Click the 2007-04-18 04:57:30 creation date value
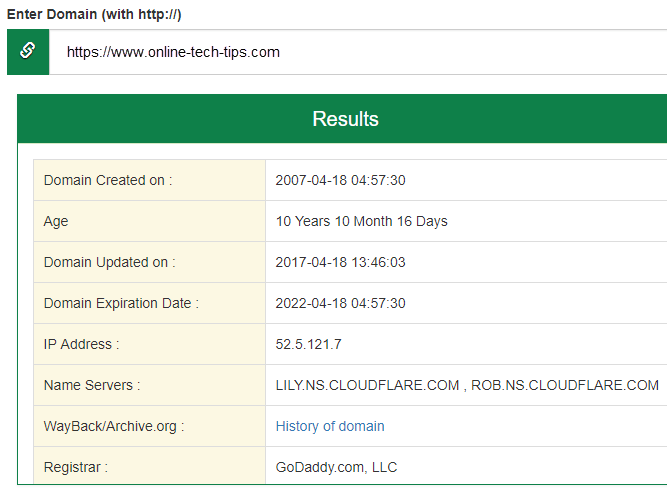667x494 pixels. pyautogui.click(x=340, y=180)
